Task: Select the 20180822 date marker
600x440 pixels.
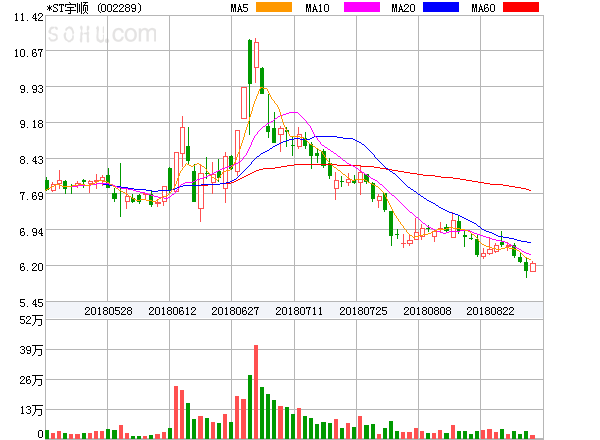Action: 490,311
